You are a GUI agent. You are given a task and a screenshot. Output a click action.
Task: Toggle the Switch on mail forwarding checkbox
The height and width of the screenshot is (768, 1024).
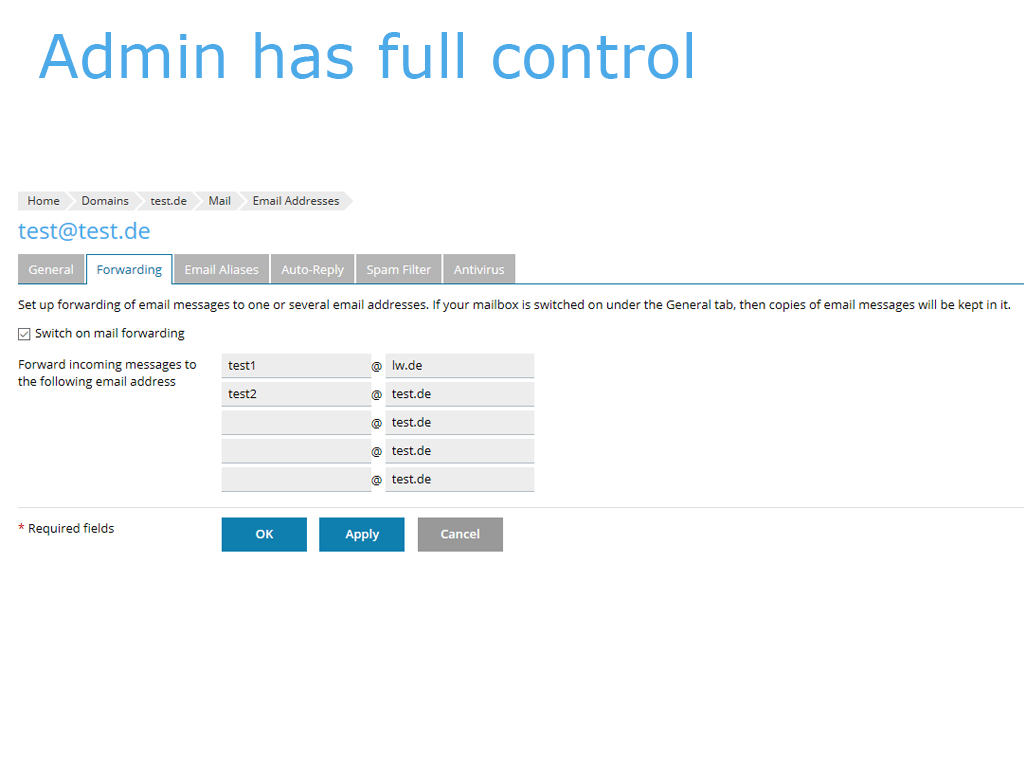pos(24,334)
